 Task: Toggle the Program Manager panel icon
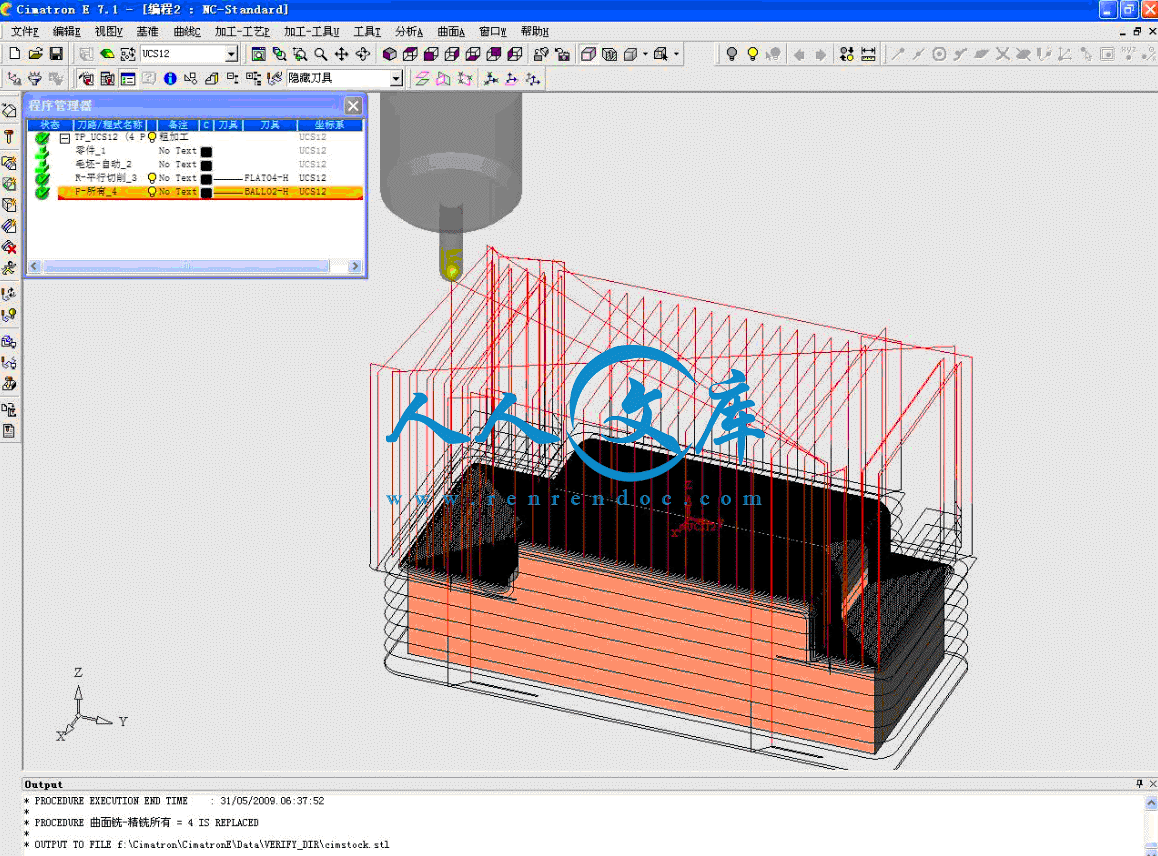click(128, 78)
